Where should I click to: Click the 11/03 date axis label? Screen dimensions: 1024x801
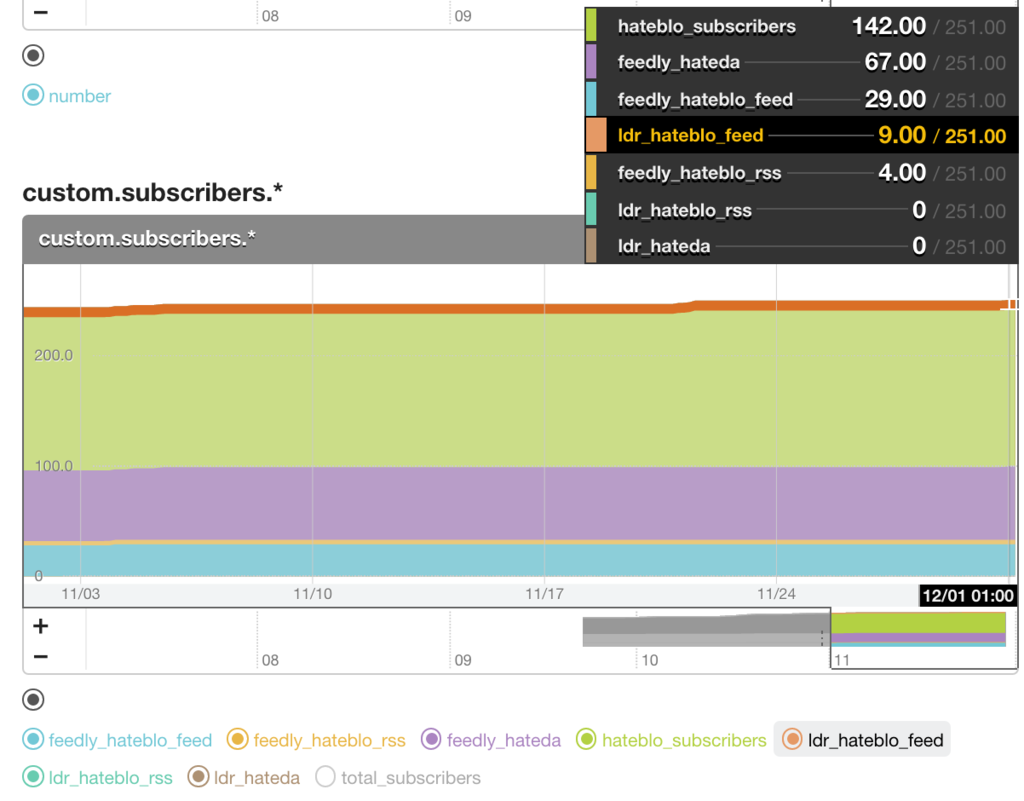[x=81, y=594]
